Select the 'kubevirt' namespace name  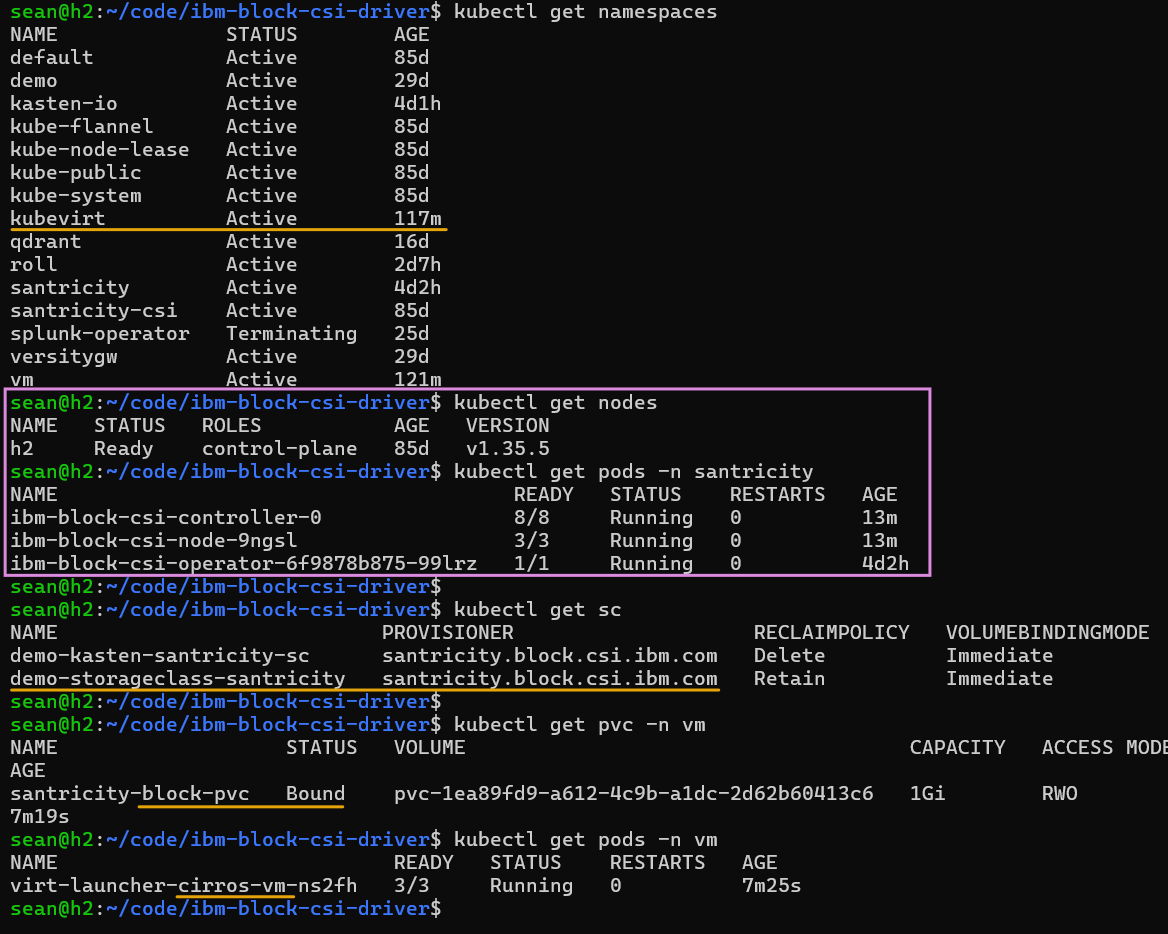tap(57, 218)
